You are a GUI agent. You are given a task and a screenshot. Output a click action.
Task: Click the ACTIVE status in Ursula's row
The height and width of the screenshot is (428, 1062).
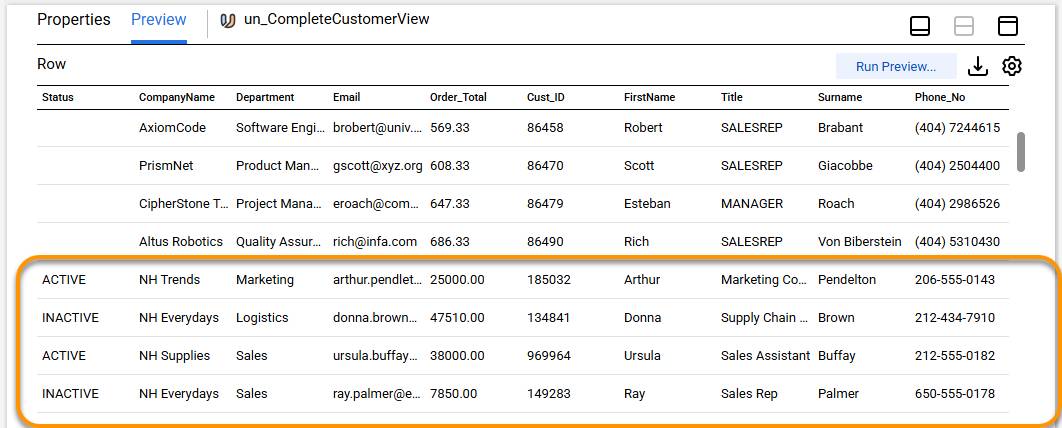coord(64,356)
